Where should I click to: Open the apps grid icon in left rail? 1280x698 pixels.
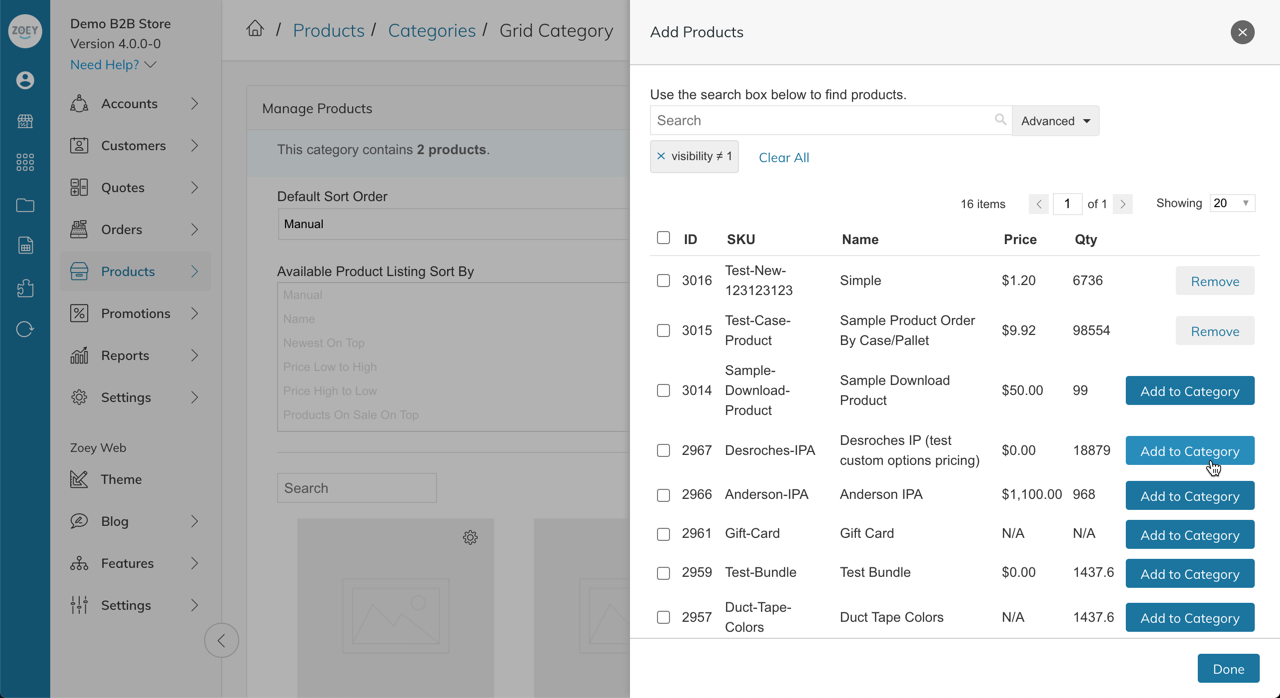(25, 163)
